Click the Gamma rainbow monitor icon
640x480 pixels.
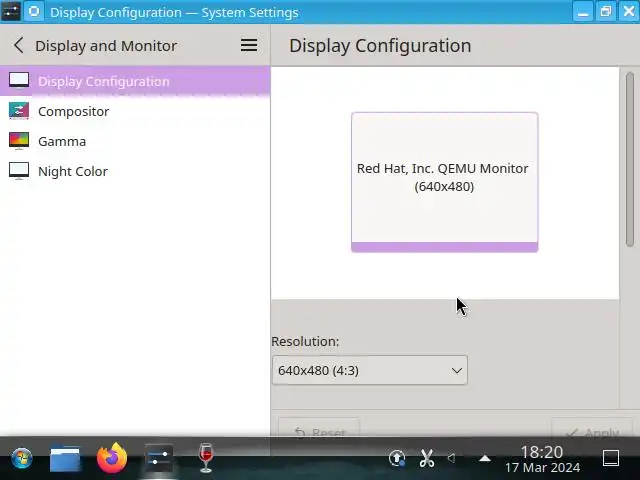tap(19, 141)
